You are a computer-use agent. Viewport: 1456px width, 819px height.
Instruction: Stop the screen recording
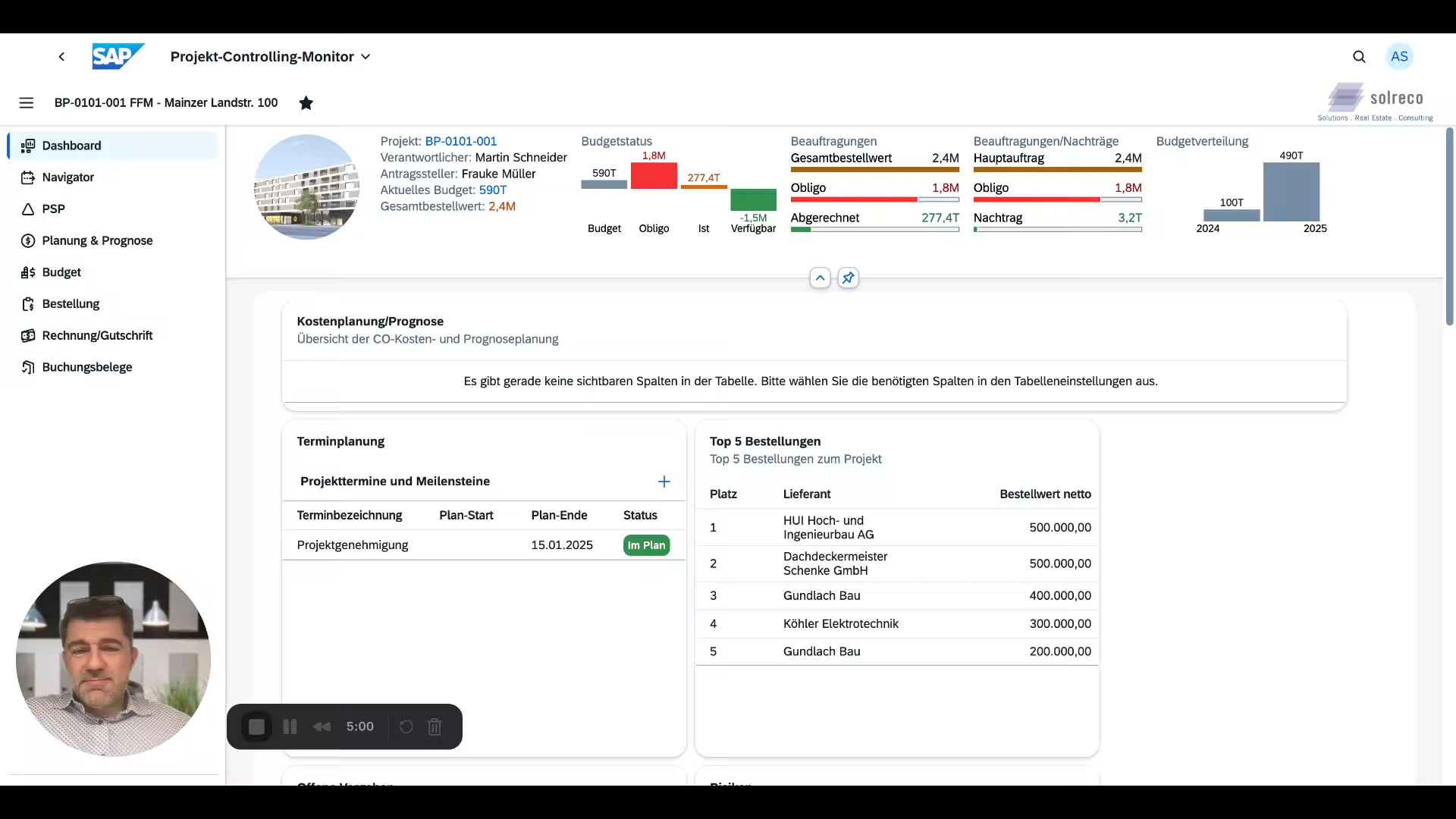coord(256,726)
